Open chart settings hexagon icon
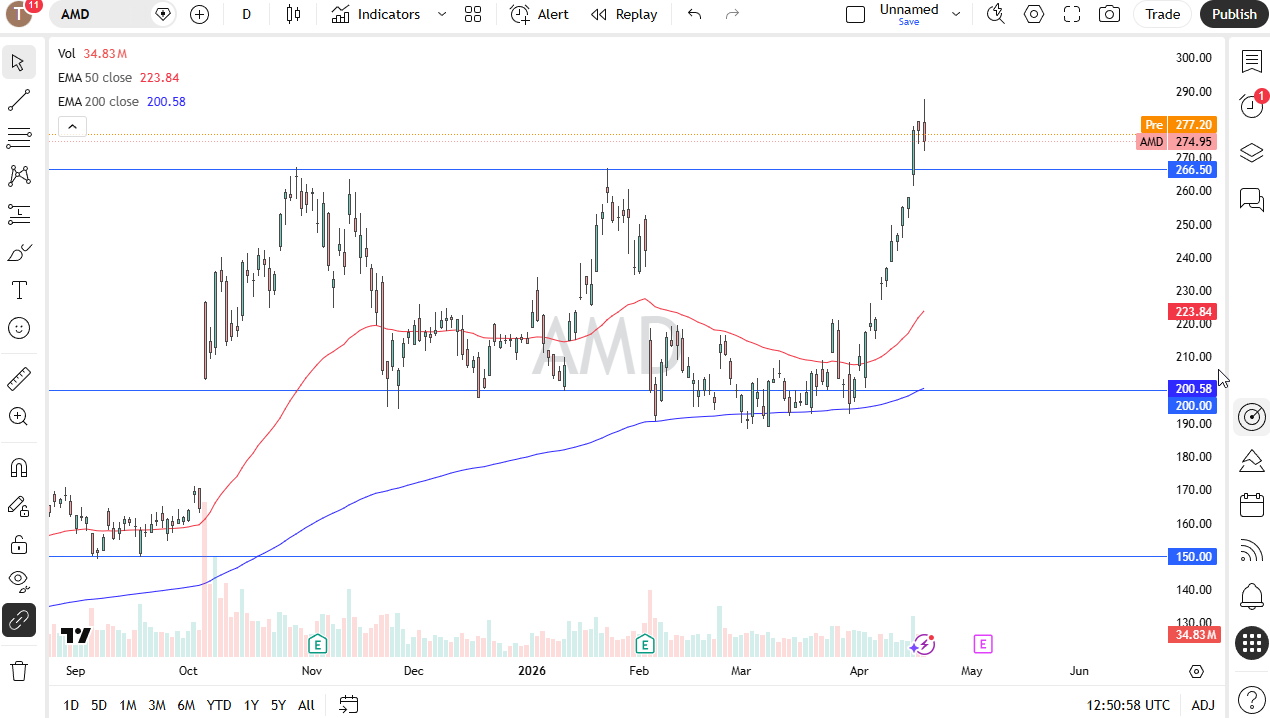 click(1034, 14)
